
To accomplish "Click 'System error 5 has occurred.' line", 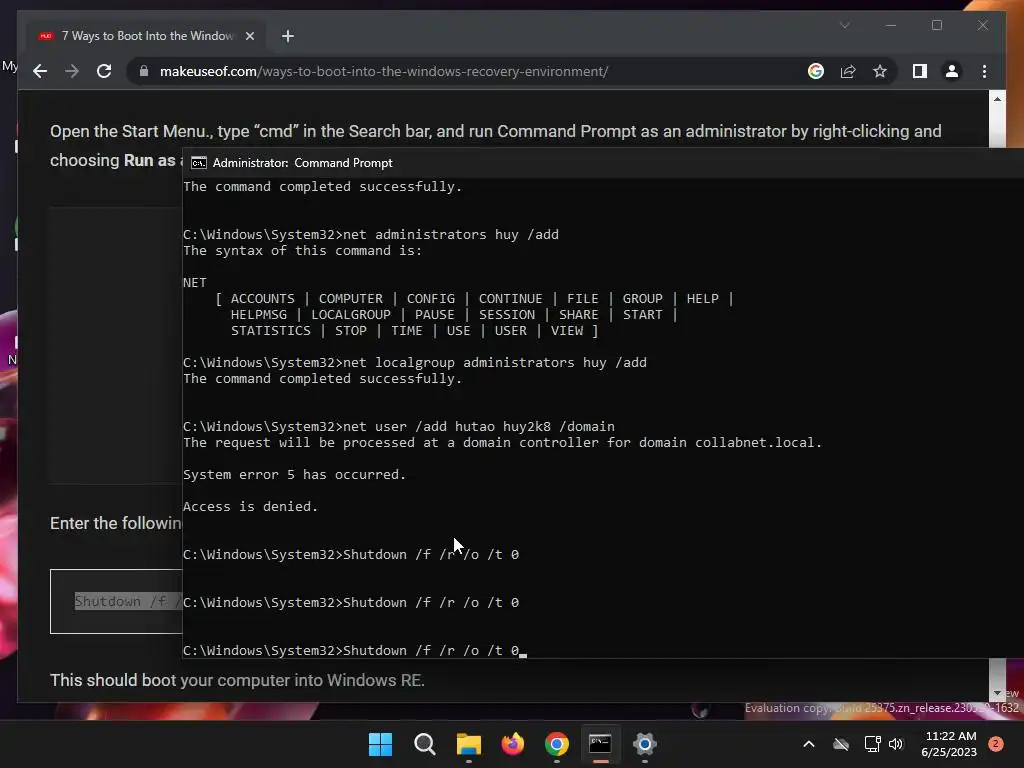I will coord(295,474).
